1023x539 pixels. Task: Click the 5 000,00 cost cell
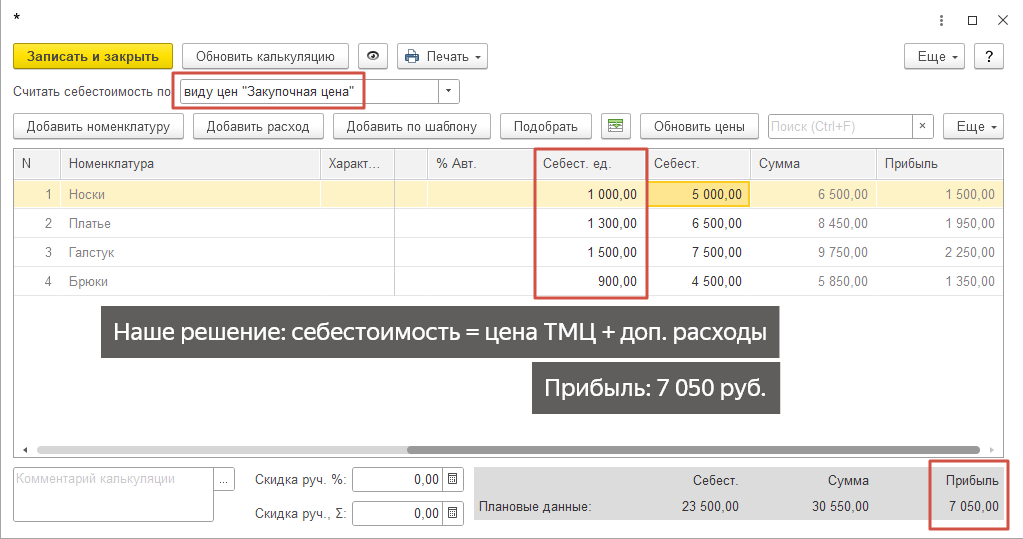pos(698,194)
